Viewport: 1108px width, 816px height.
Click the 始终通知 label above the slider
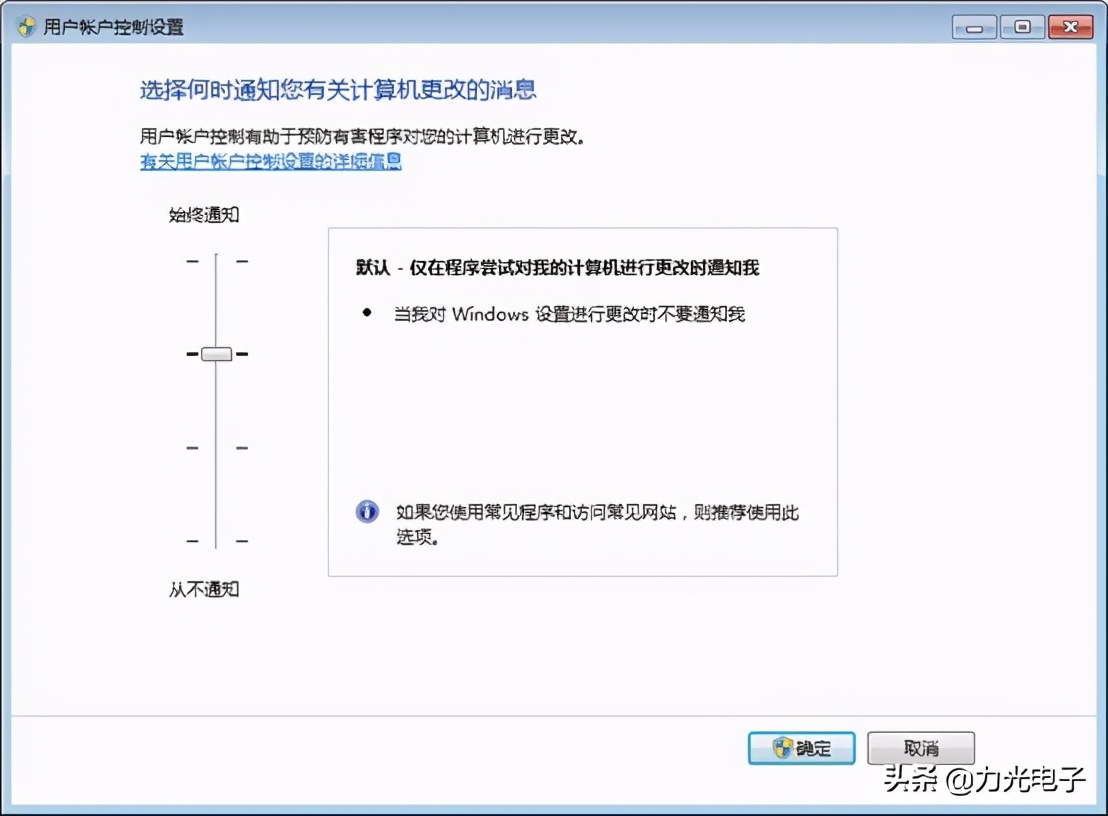[x=203, y=214]
